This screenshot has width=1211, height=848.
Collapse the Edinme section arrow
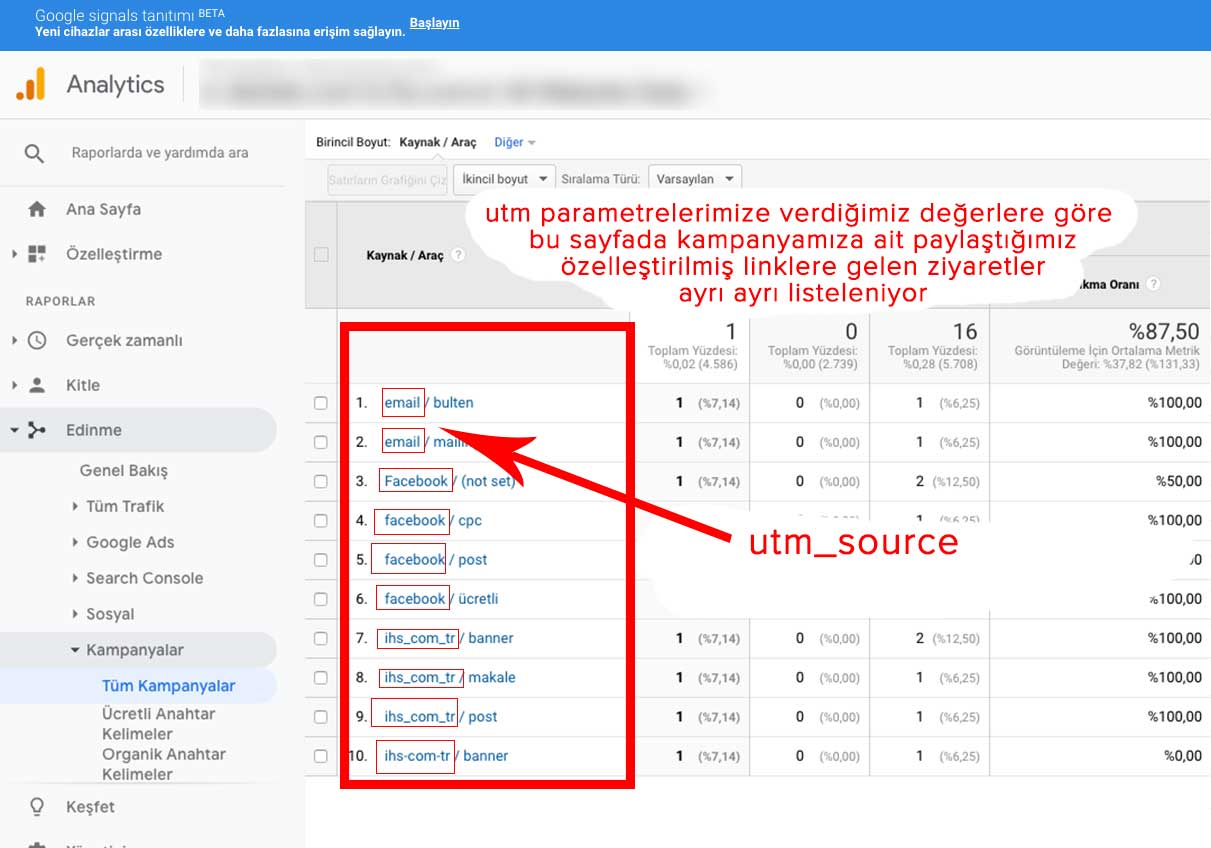click(15, 430)
